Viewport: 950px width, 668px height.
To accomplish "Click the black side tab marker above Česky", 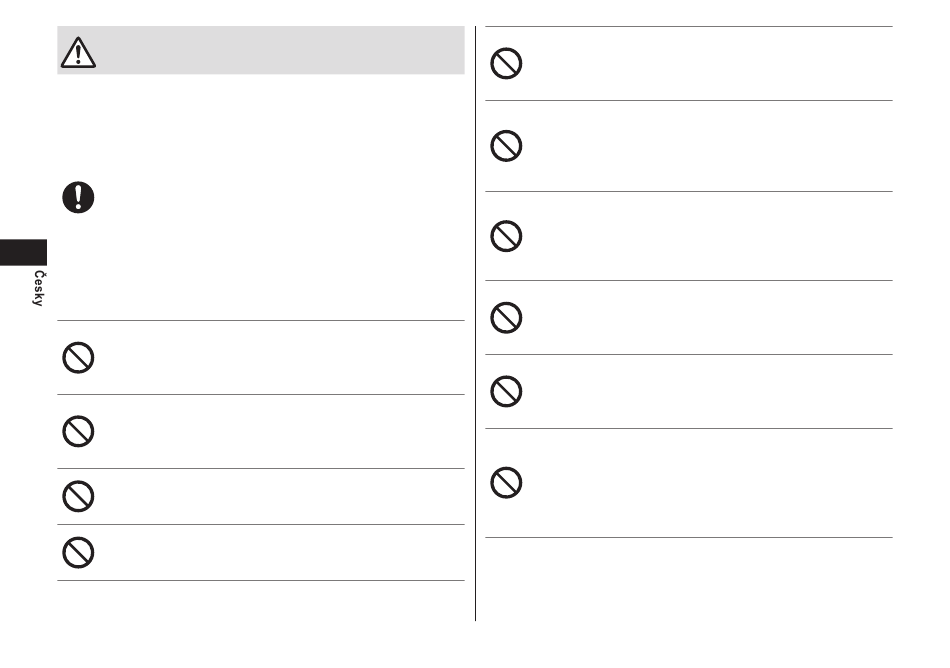I will pos(23,253).
